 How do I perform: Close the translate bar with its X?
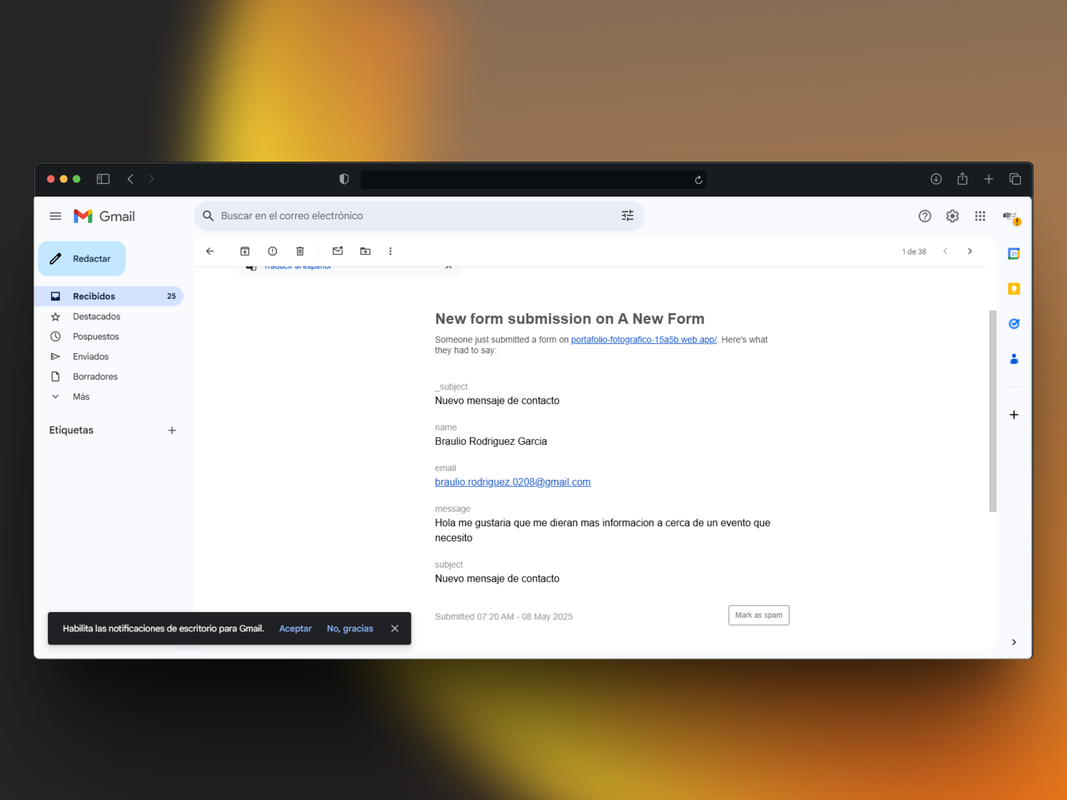pyautogui.click(x=448, y=267)
